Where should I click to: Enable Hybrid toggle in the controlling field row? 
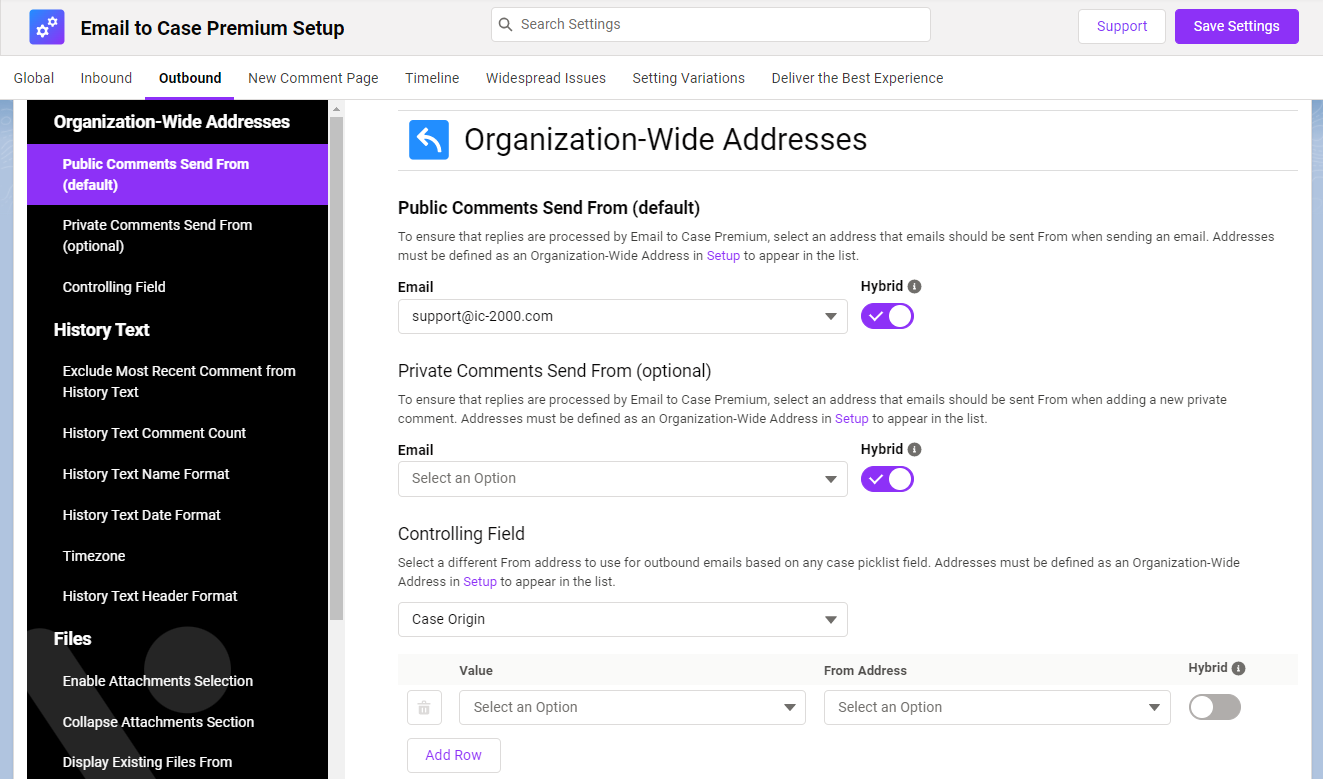[x=1214, y=707]
